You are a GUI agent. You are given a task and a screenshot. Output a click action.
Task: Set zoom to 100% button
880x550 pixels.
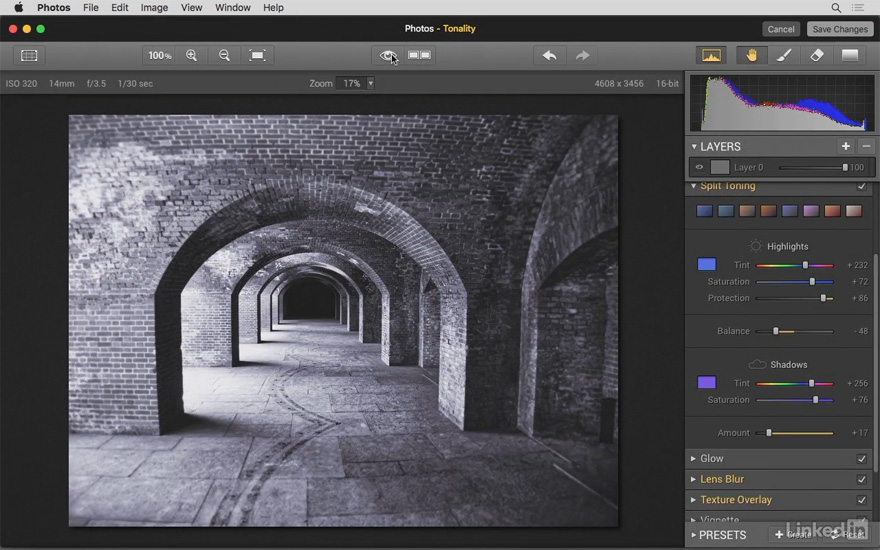click(159, 55)
